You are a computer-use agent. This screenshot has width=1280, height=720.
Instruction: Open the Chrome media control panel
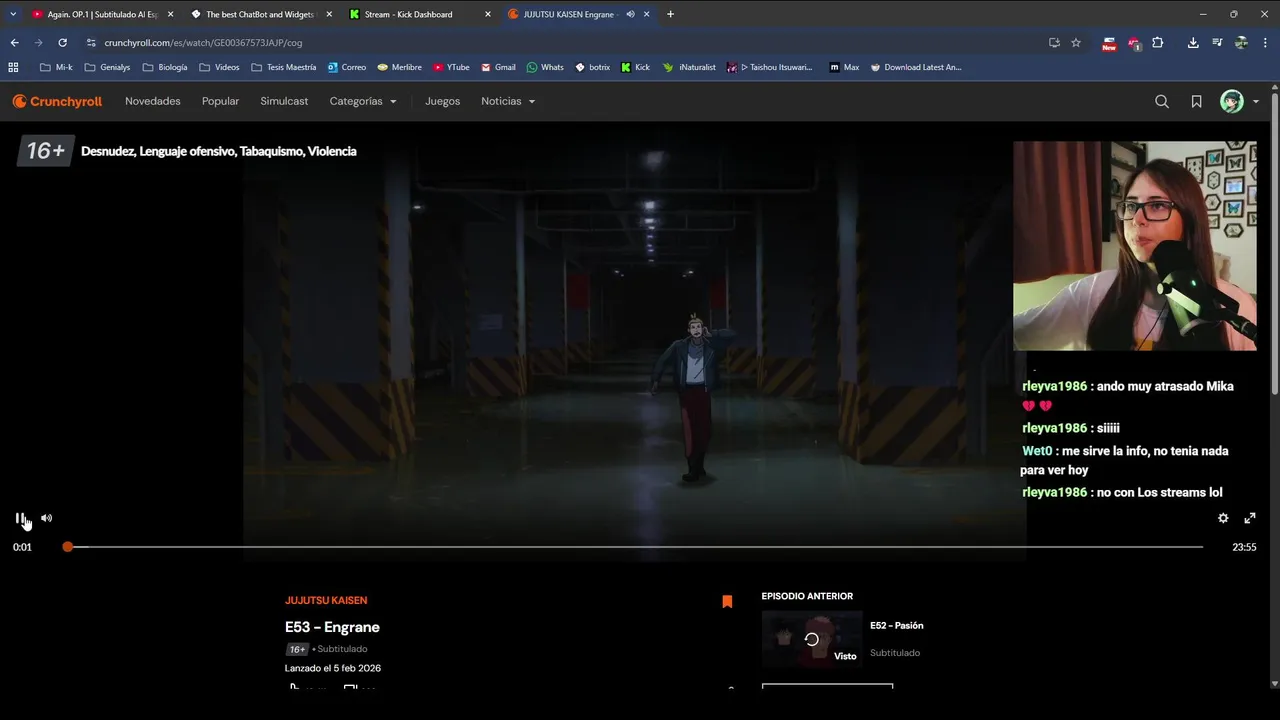tap(1217, 42)
